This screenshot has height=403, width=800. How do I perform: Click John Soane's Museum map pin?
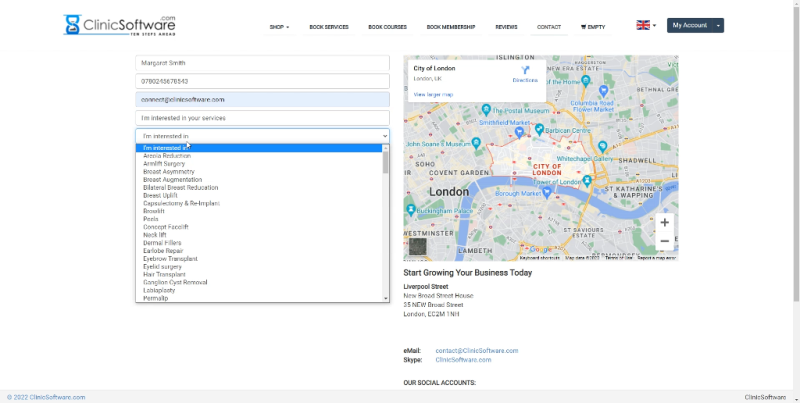(477, 143)
